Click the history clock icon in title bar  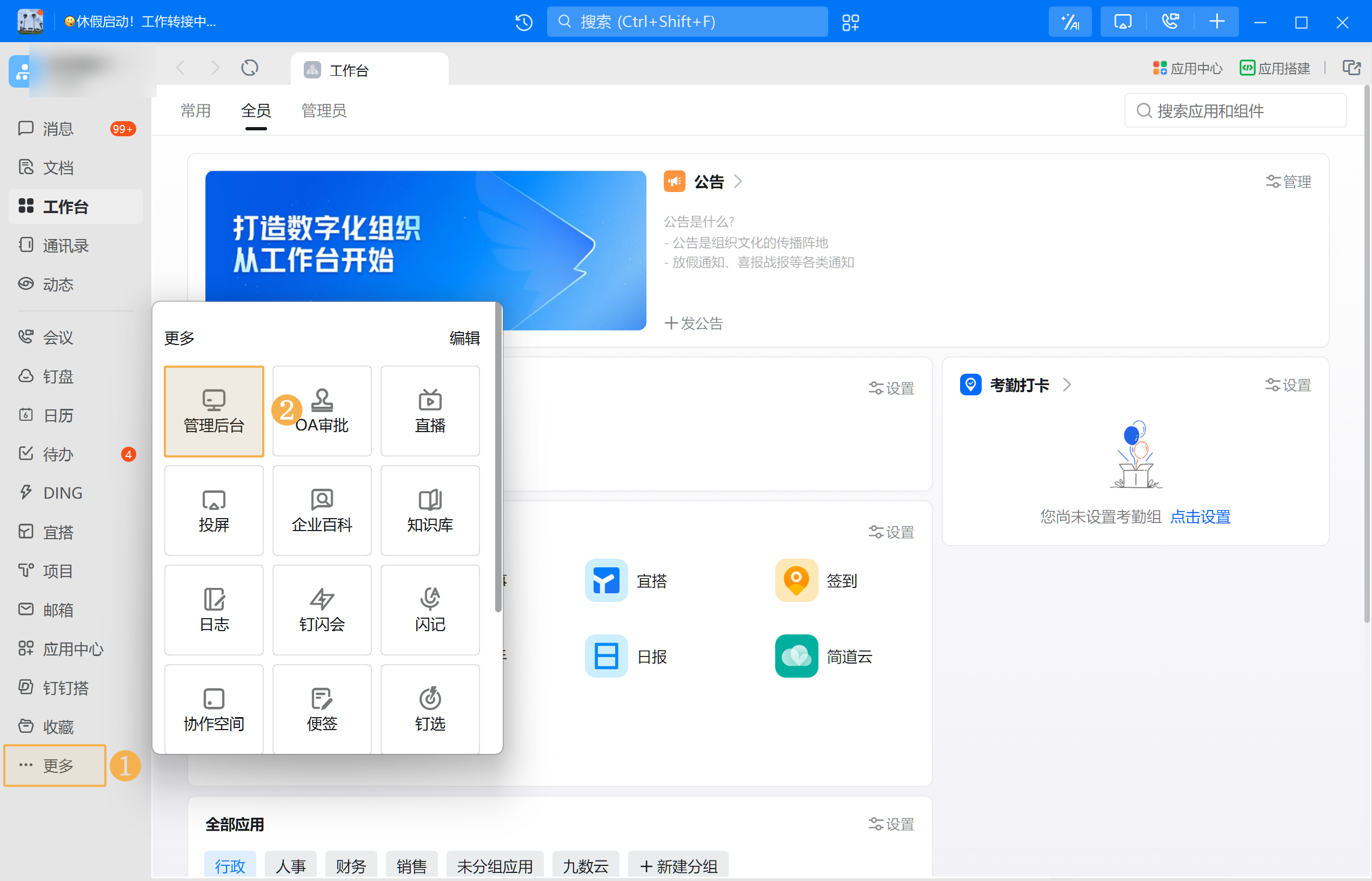pos(524,22)
